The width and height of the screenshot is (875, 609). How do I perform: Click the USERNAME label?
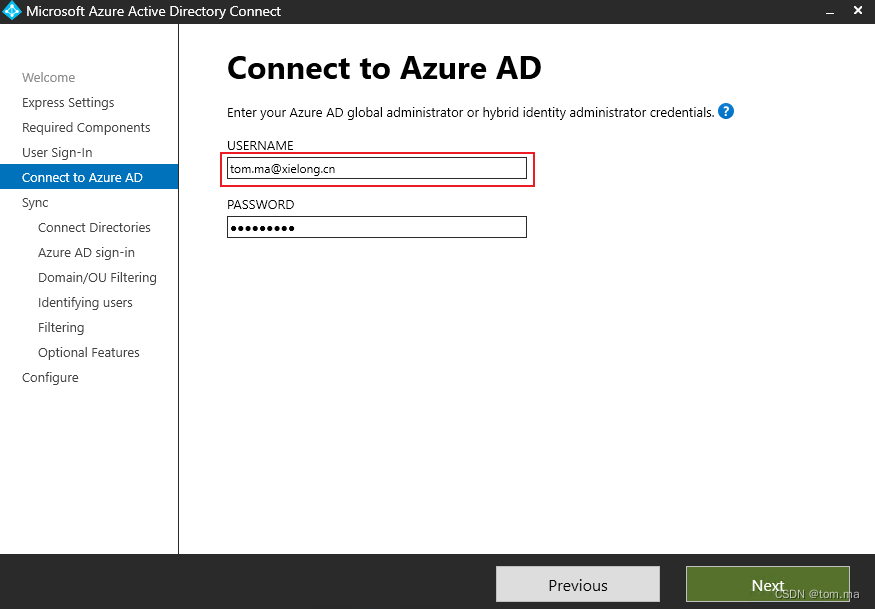point(260,145)
